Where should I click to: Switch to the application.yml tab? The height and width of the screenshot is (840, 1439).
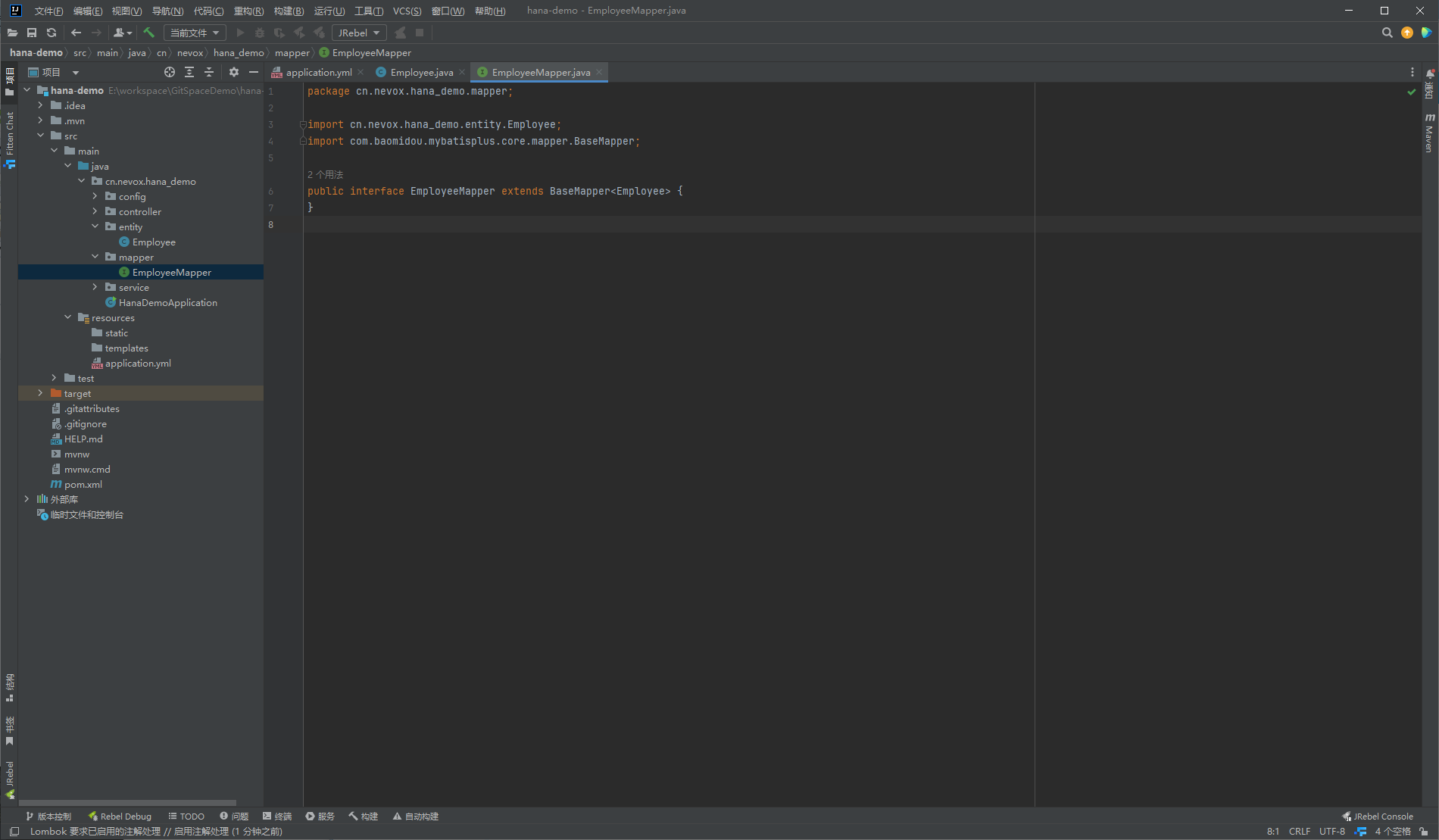click(x=318, y=72)
